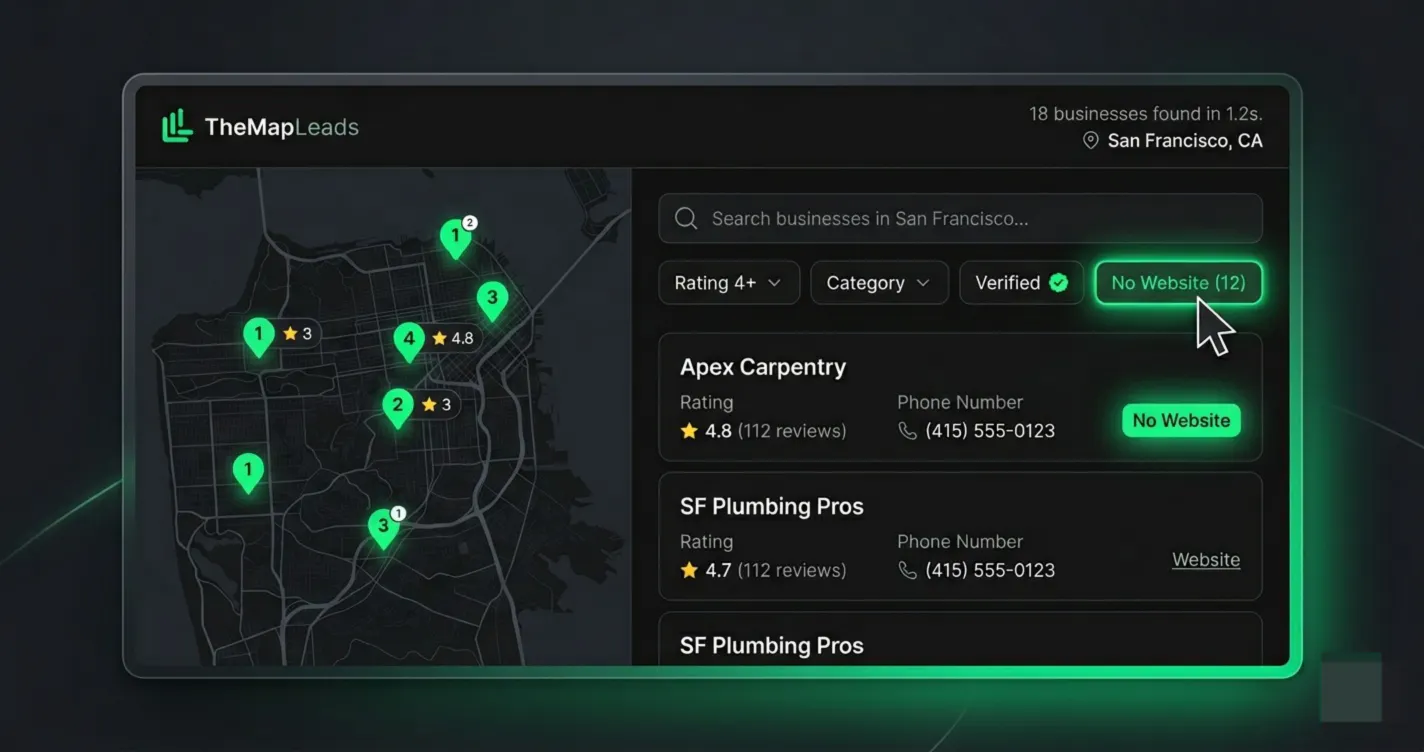Screen dimensions: 1424x752
Task: Click Apex Carpentry phone number (415) 555-0123
Action: click(990, 431)
